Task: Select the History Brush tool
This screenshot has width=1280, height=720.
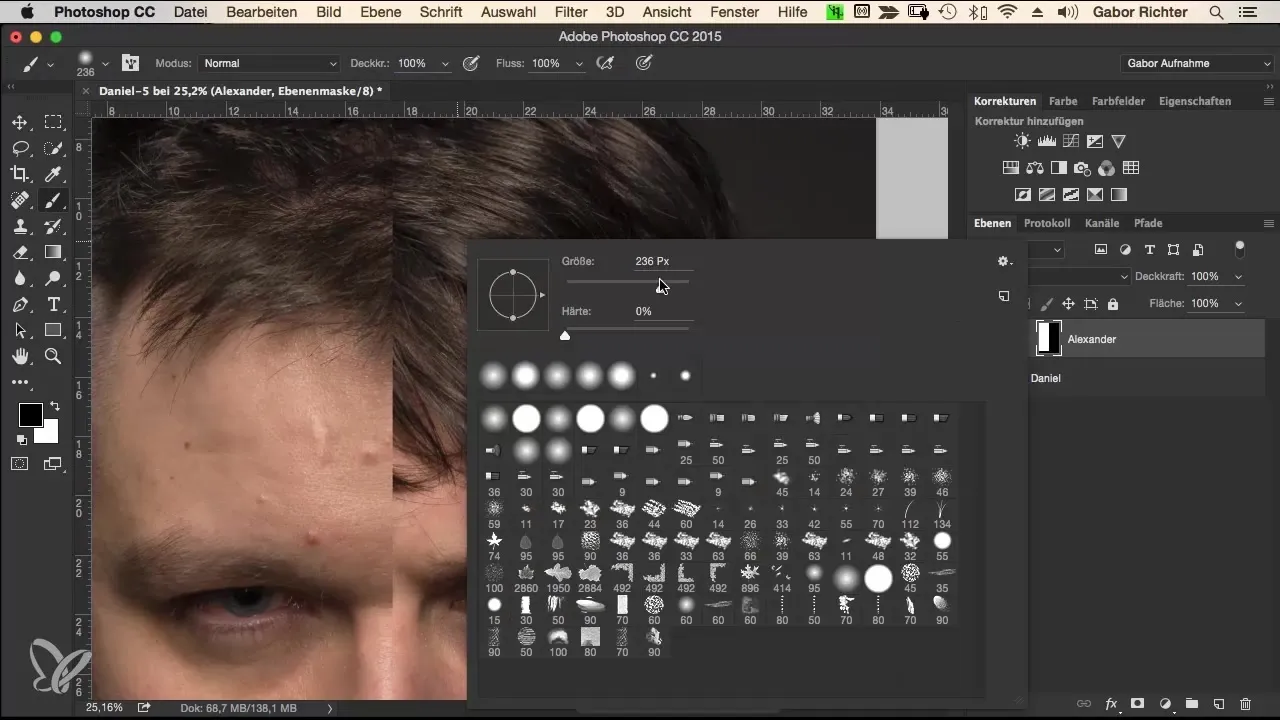Action: tap(53, 226)
